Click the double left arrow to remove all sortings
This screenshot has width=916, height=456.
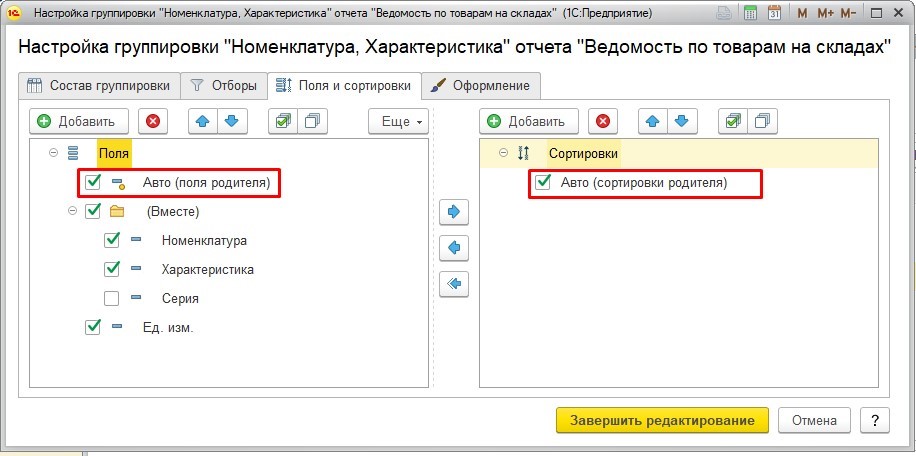point(454,284)
